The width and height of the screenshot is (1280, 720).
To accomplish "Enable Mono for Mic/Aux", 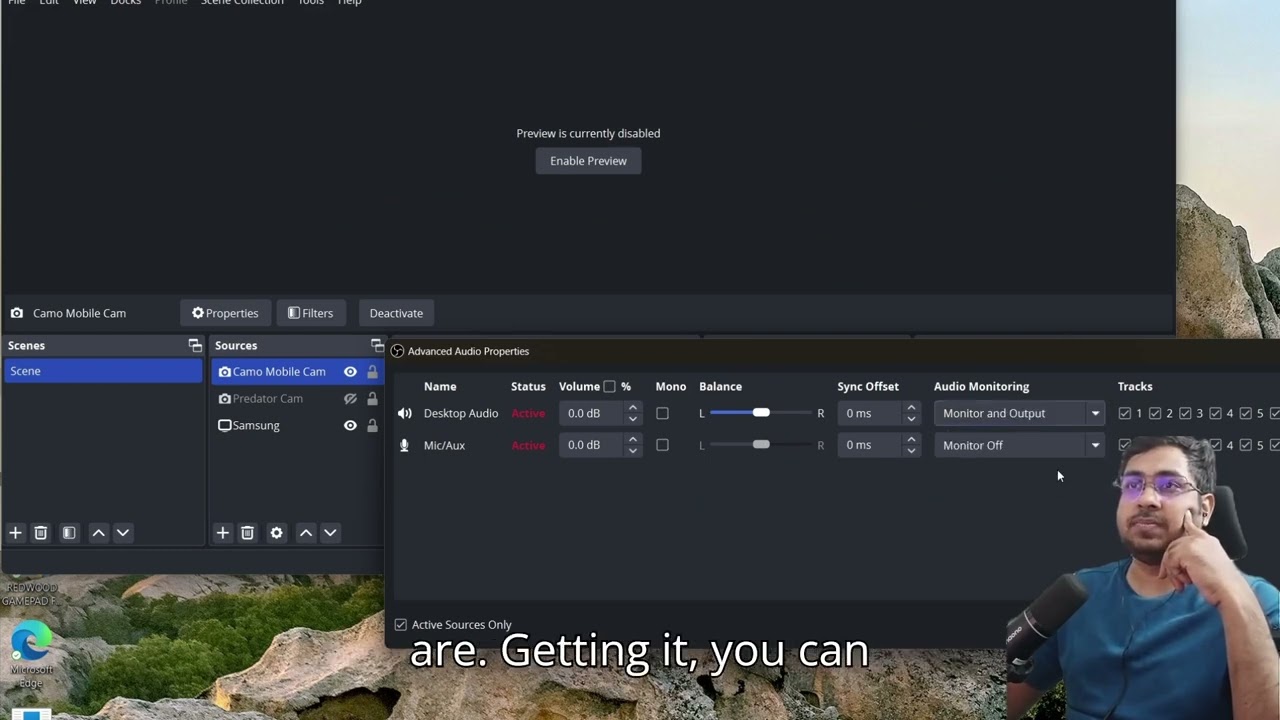I will tap(662, 445).
